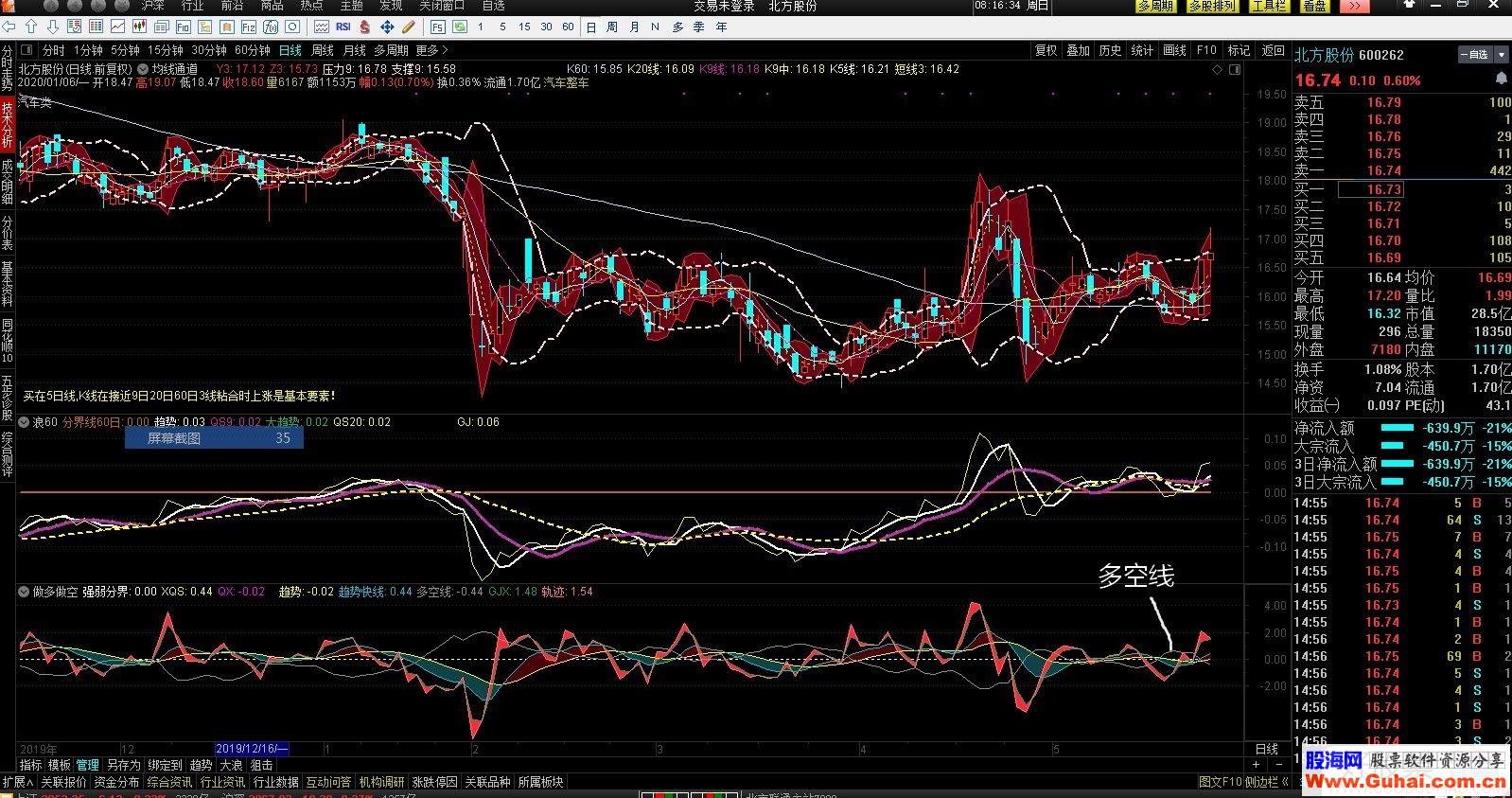Open the 成交明细 left sidebar tab
This screenshot has height=798, width=1512.
8,181
